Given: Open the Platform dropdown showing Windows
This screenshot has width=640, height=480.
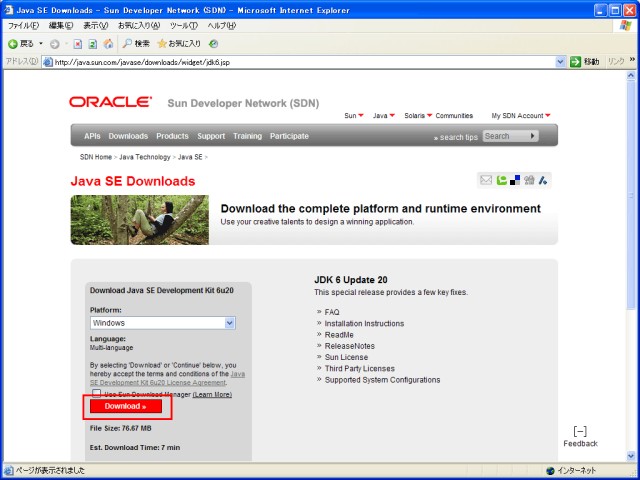Looking at the screenshot, I should click(162, 323).
